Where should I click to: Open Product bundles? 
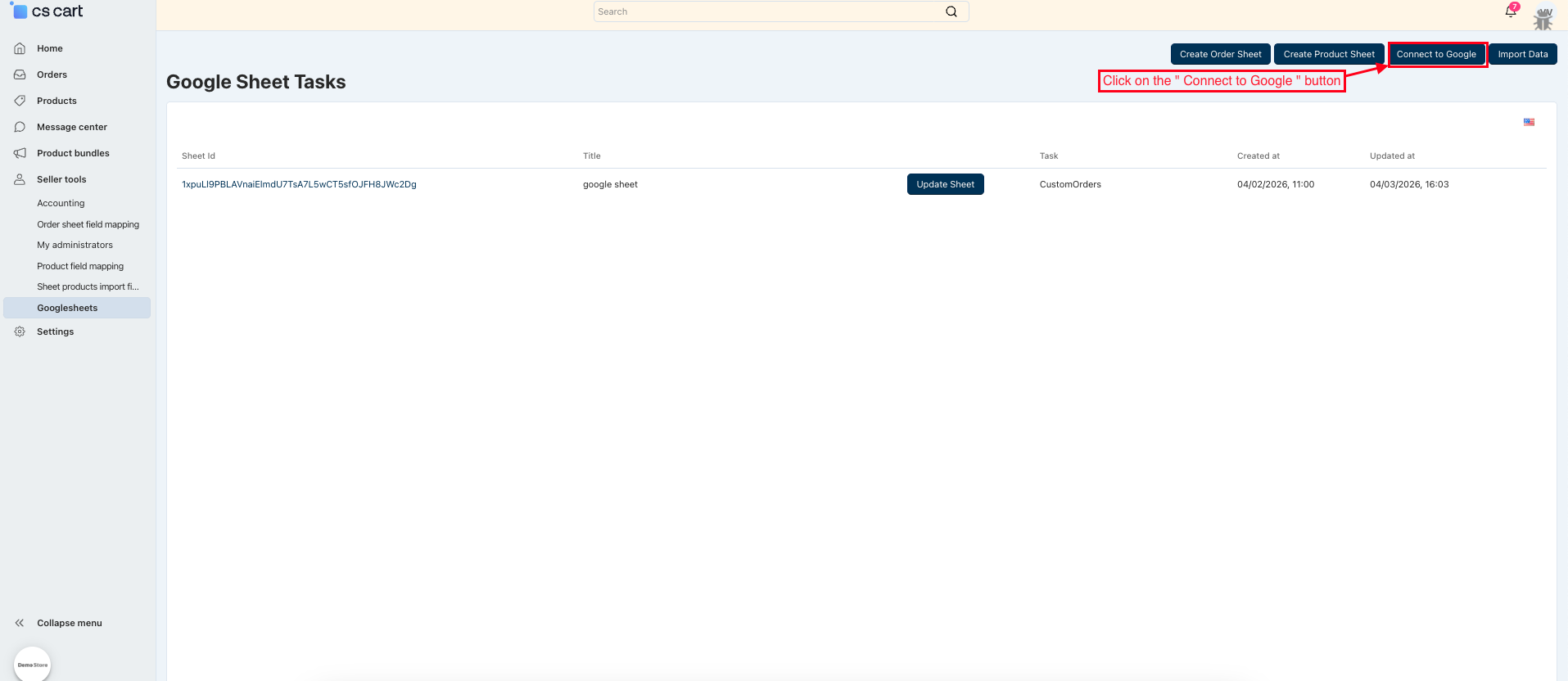tap(73, 153)
